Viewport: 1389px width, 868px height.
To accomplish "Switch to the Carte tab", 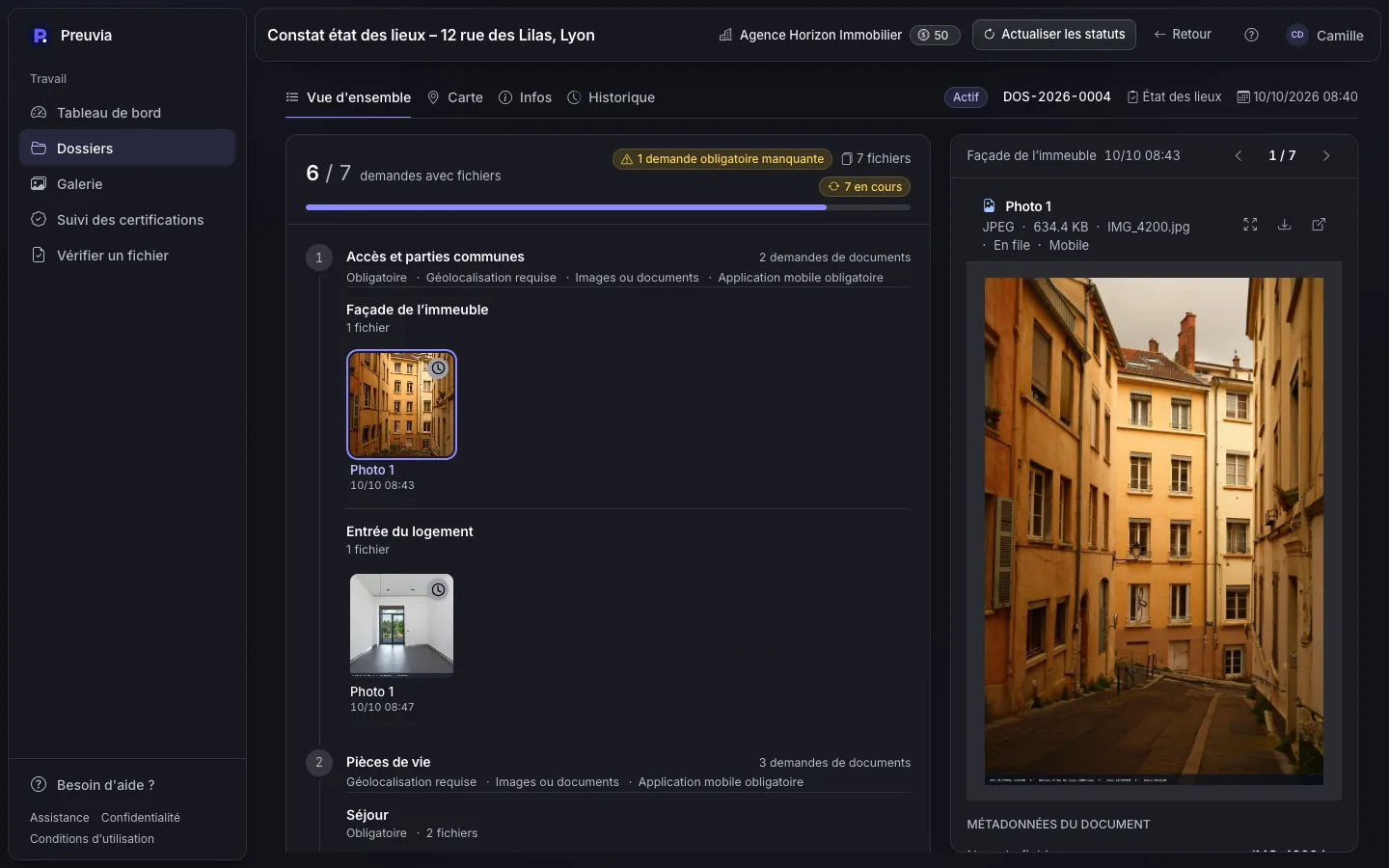I will (455, 97).
